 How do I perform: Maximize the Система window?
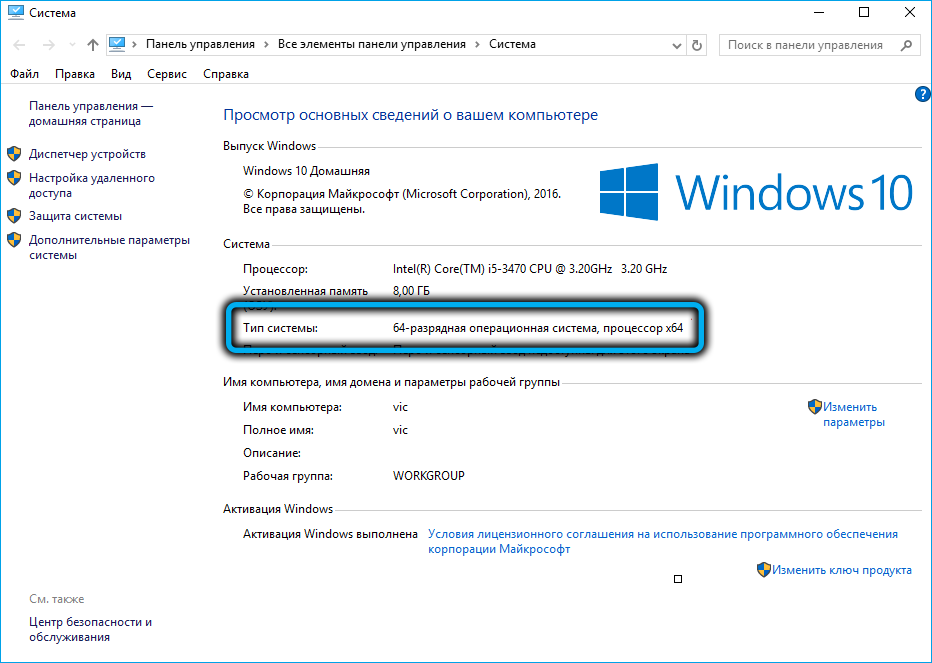pyautogui.click(x=864, y=12)
